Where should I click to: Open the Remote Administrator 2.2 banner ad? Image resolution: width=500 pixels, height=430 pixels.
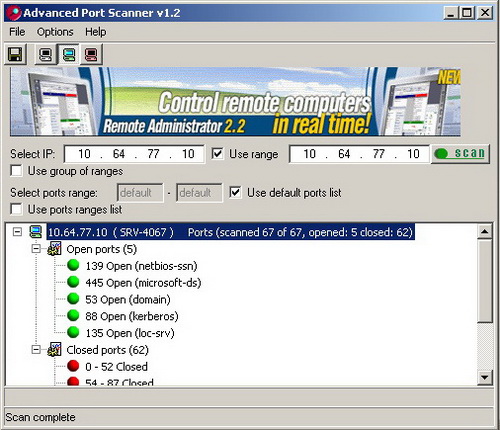pyautogui.click(x=235, y=102)
